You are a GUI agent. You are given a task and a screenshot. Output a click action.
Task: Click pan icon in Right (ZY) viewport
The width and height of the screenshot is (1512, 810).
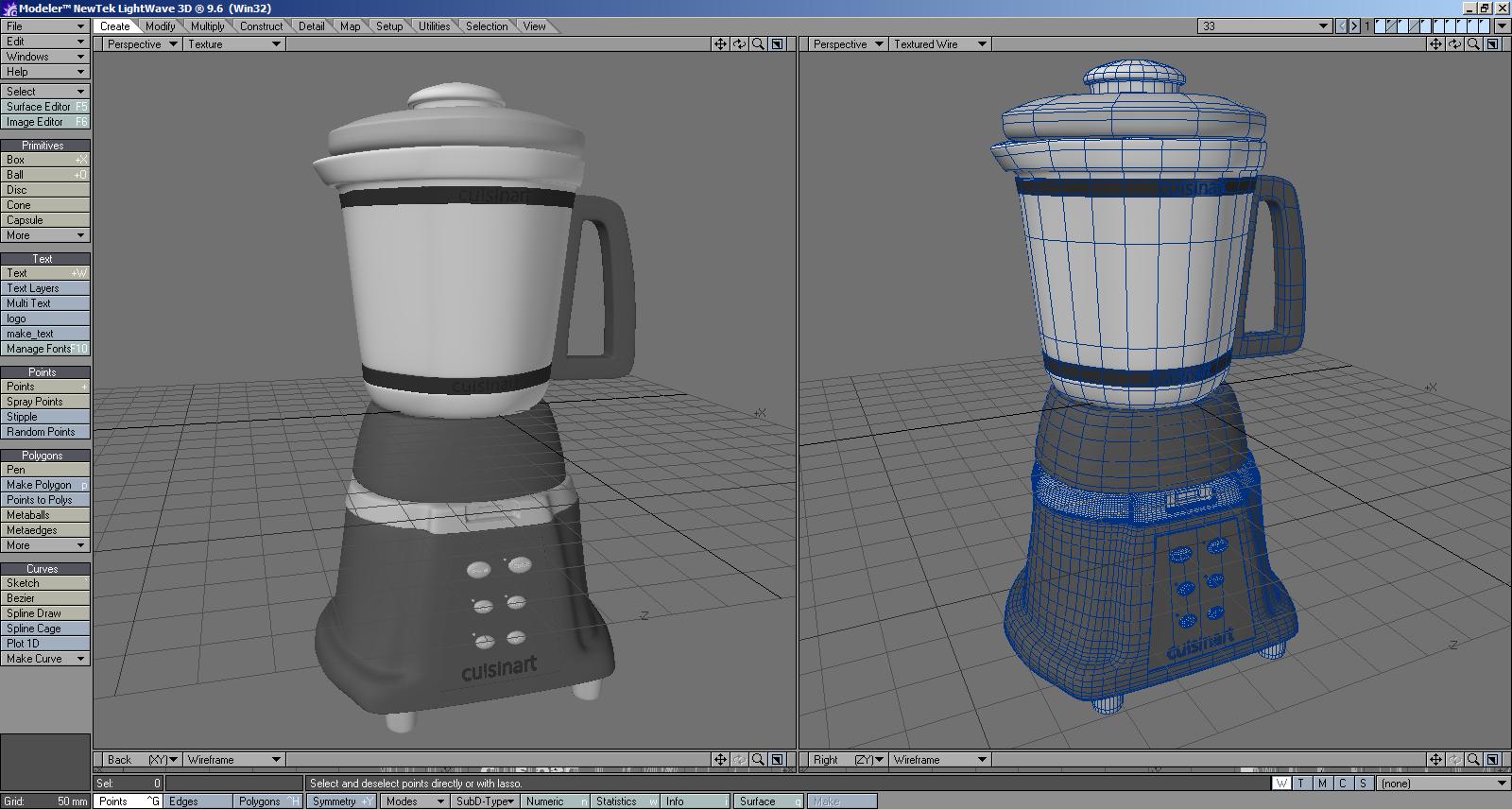[1435, 760]
